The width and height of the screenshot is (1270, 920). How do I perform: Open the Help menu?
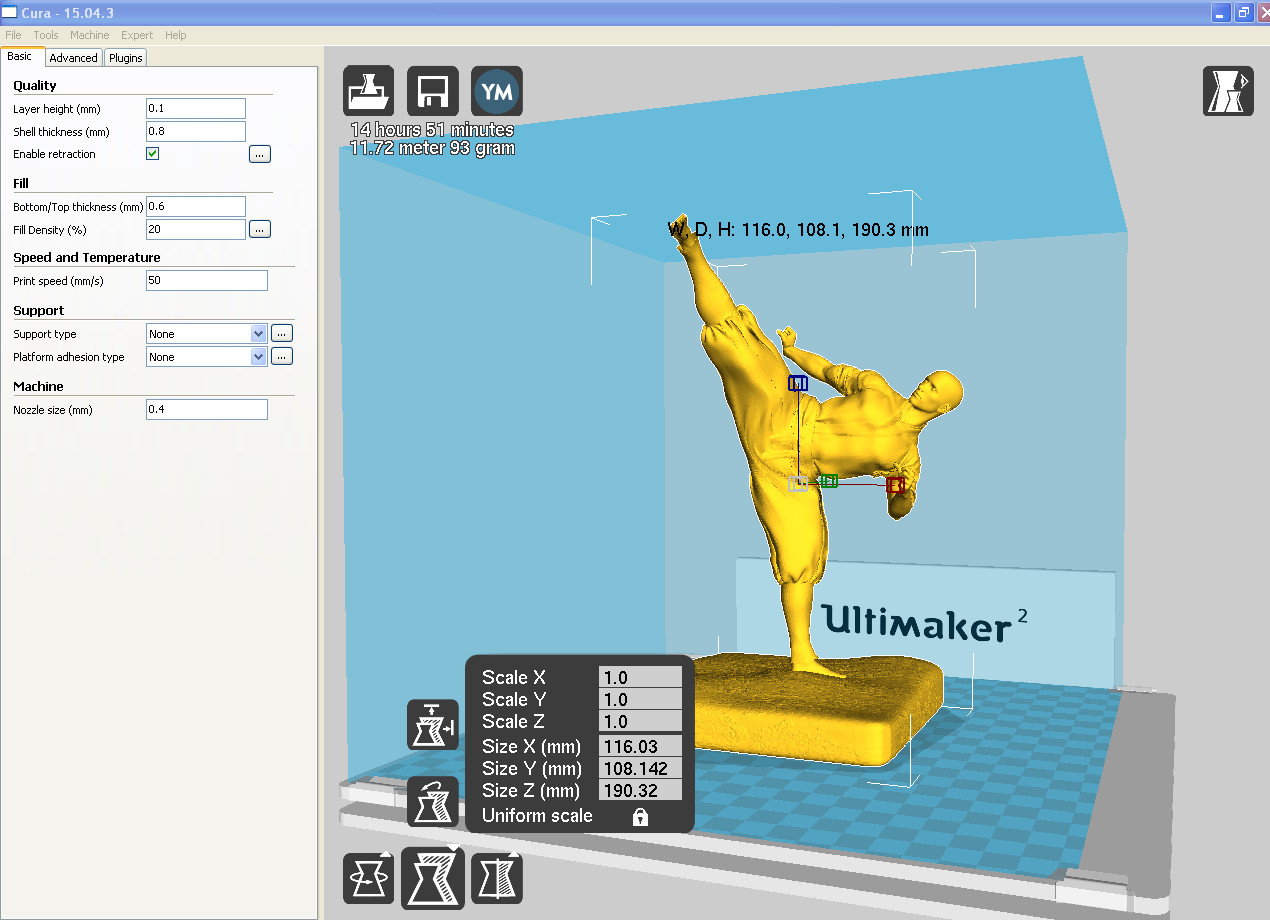pos(176,35)
